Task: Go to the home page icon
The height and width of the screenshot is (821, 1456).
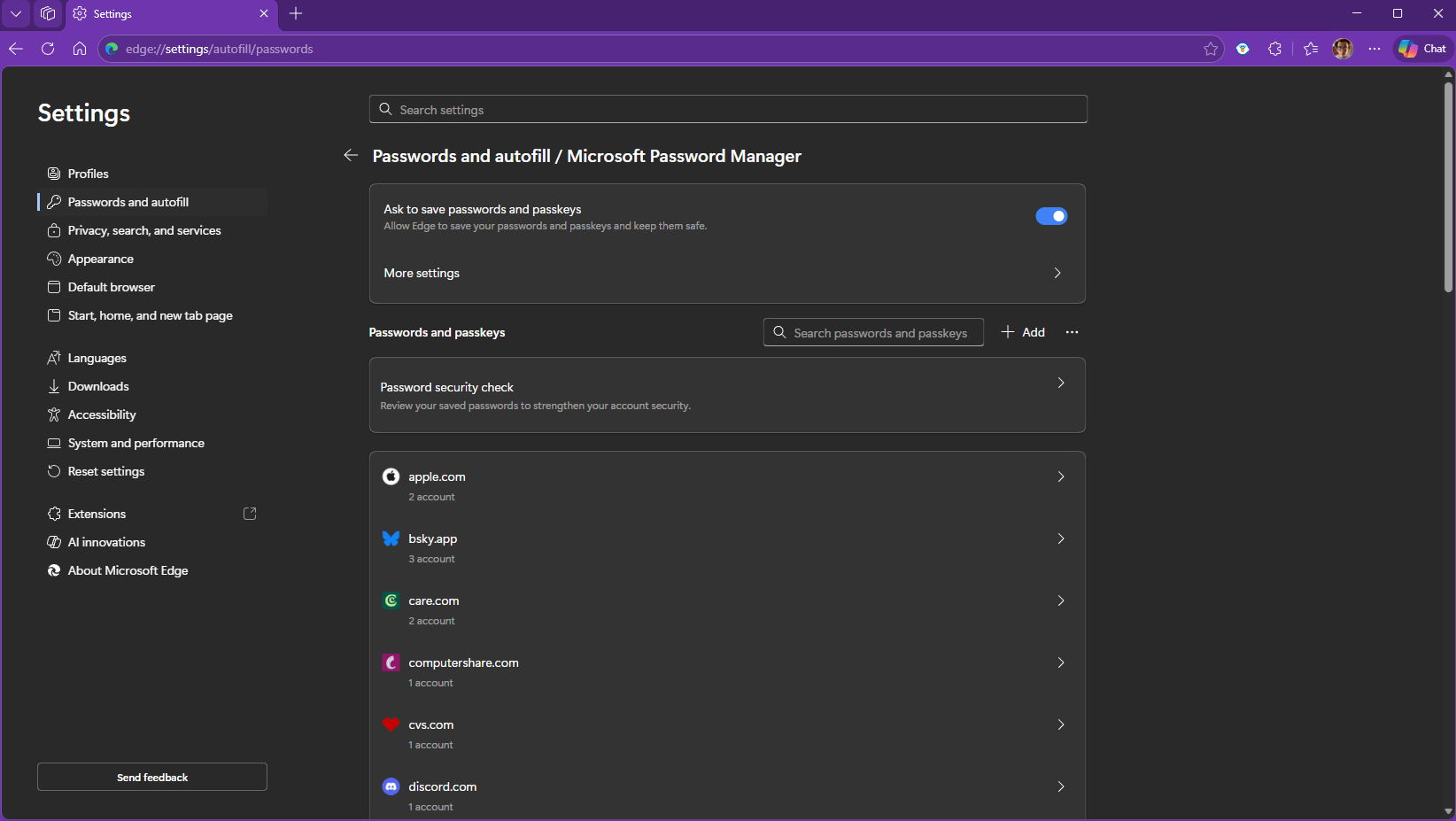Action: (x=80, y=49)
